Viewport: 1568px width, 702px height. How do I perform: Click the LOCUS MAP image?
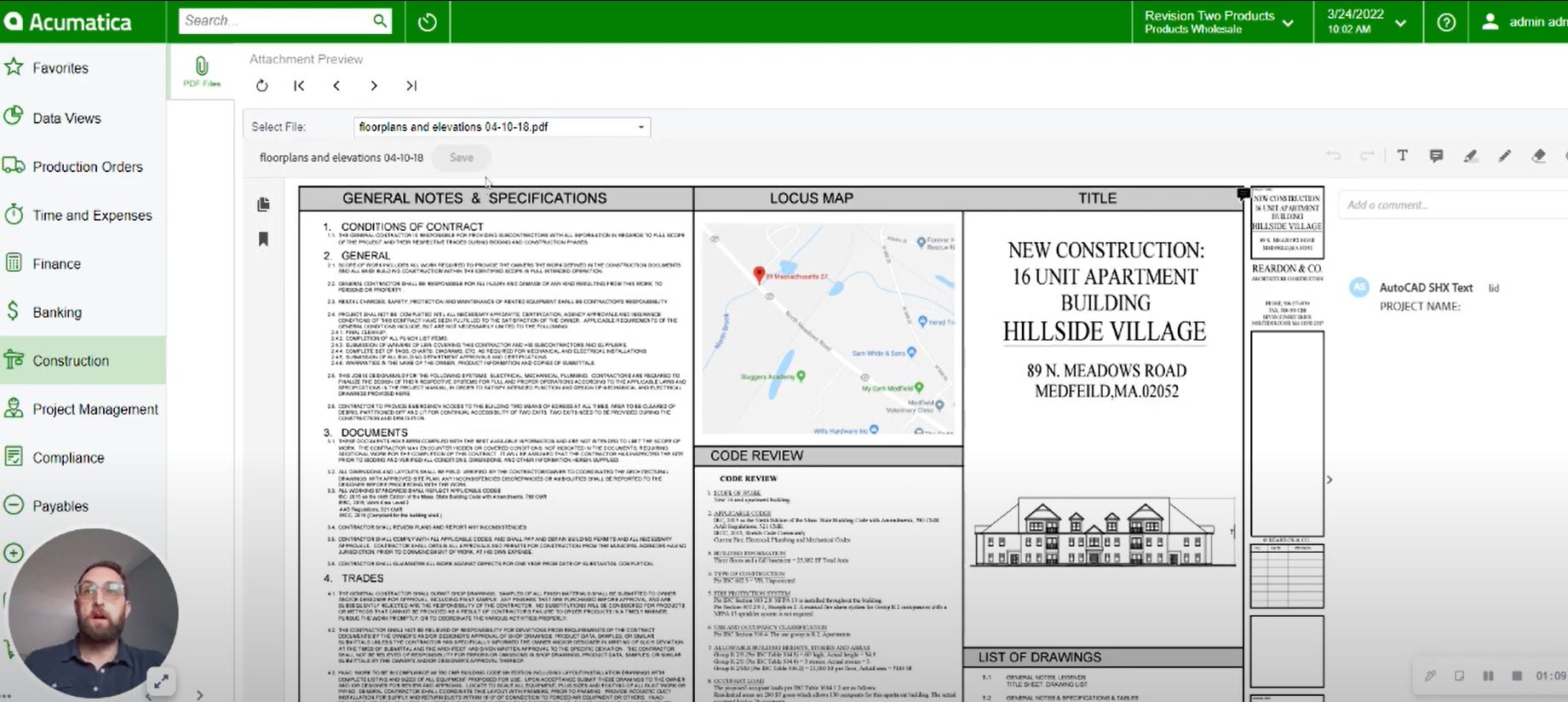[x=829, y=330]
